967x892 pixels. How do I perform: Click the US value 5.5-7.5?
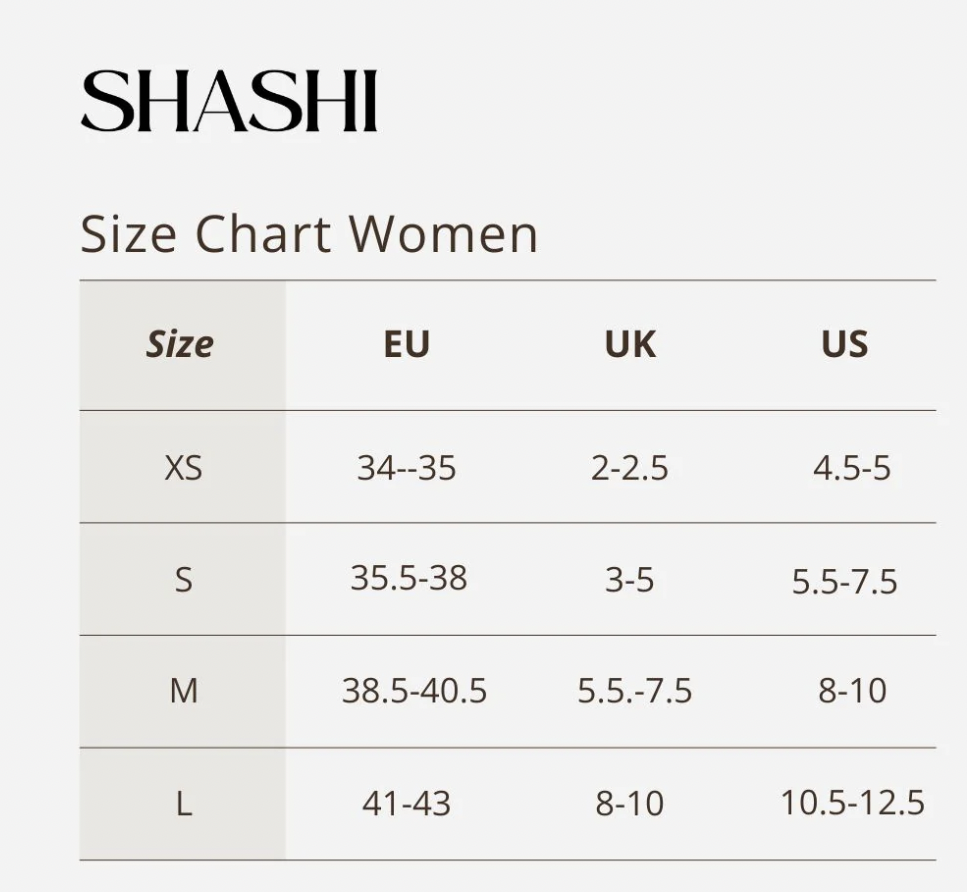pos(844,582)
